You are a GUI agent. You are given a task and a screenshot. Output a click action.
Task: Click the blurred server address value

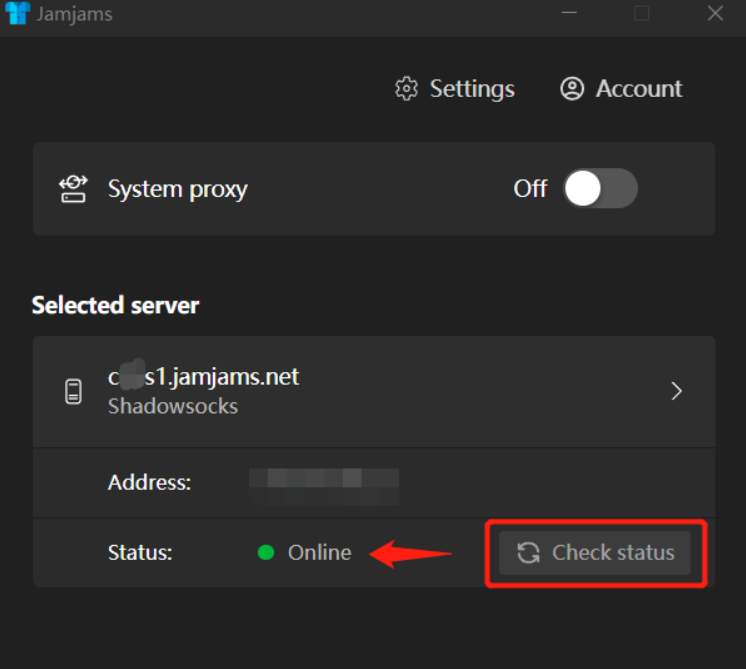click(324, 484)
